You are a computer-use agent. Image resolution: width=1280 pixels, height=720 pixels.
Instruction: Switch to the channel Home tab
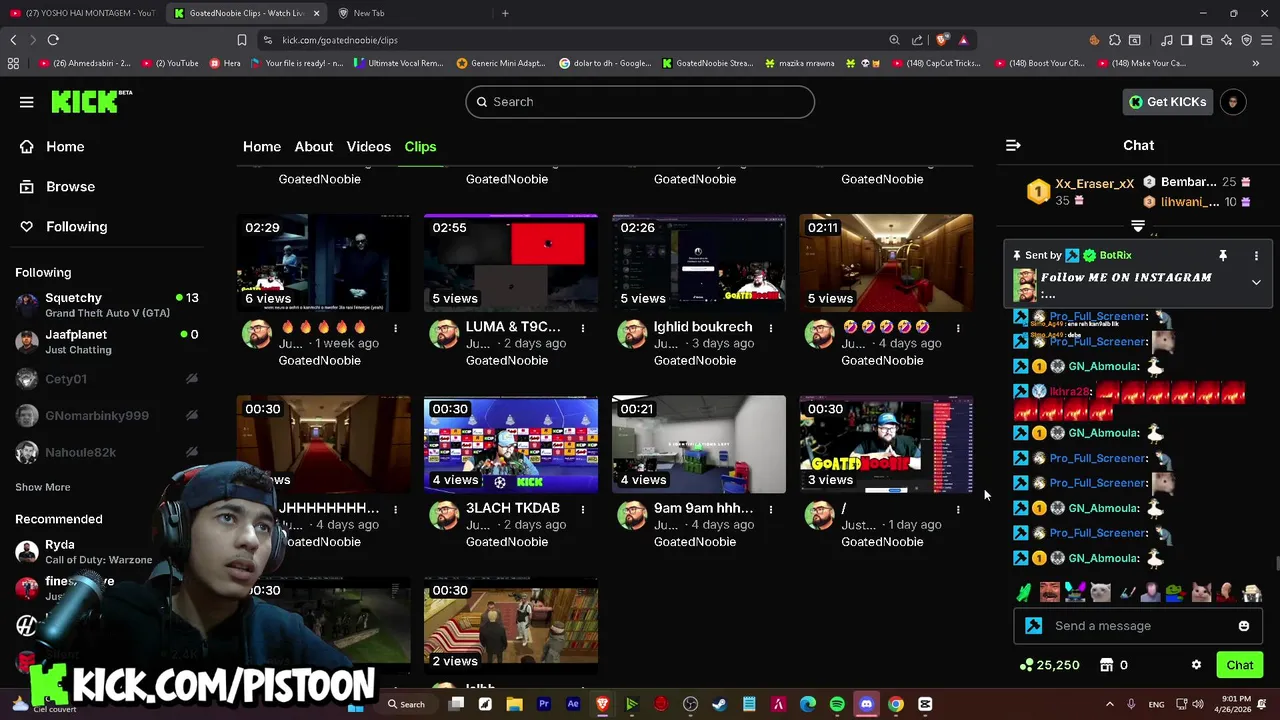pyautogui.click(x=262, y=146)
